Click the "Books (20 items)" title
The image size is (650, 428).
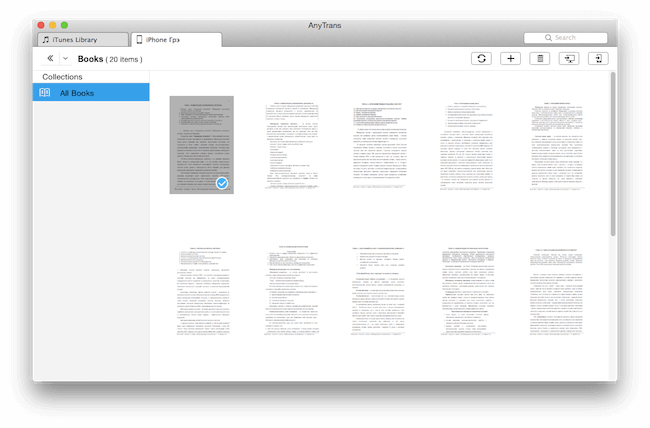click(110, 59)
